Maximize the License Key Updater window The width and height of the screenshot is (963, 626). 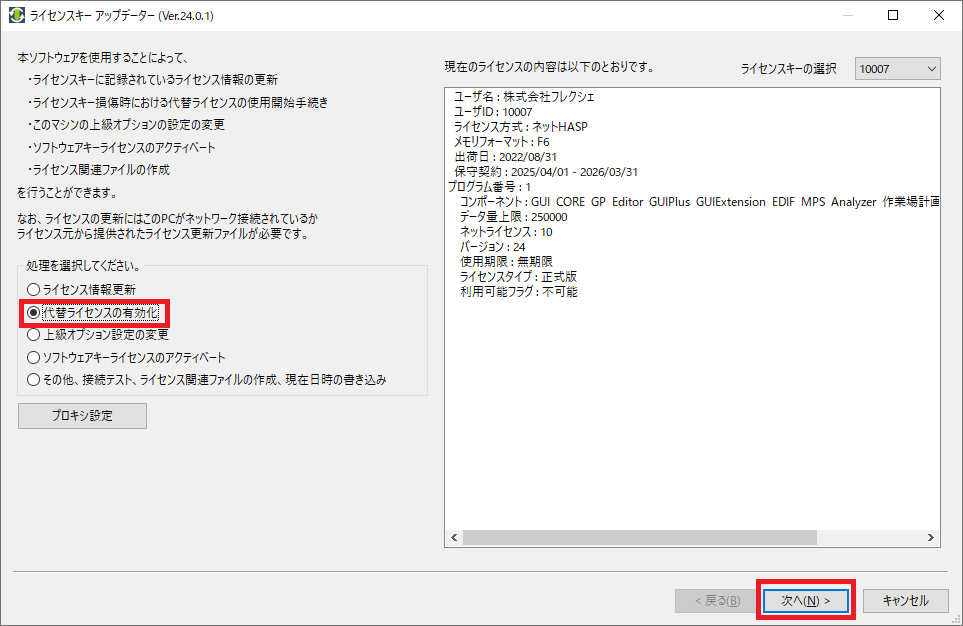pos(894,16)
